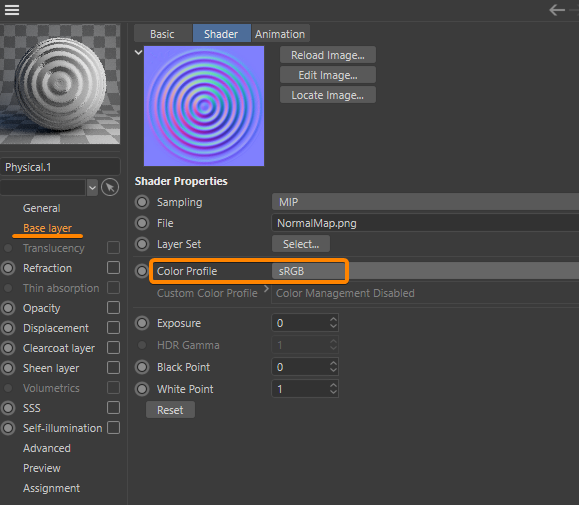Toggle the Opacity animation dot
579x505 pixels.
pos(8,308)
